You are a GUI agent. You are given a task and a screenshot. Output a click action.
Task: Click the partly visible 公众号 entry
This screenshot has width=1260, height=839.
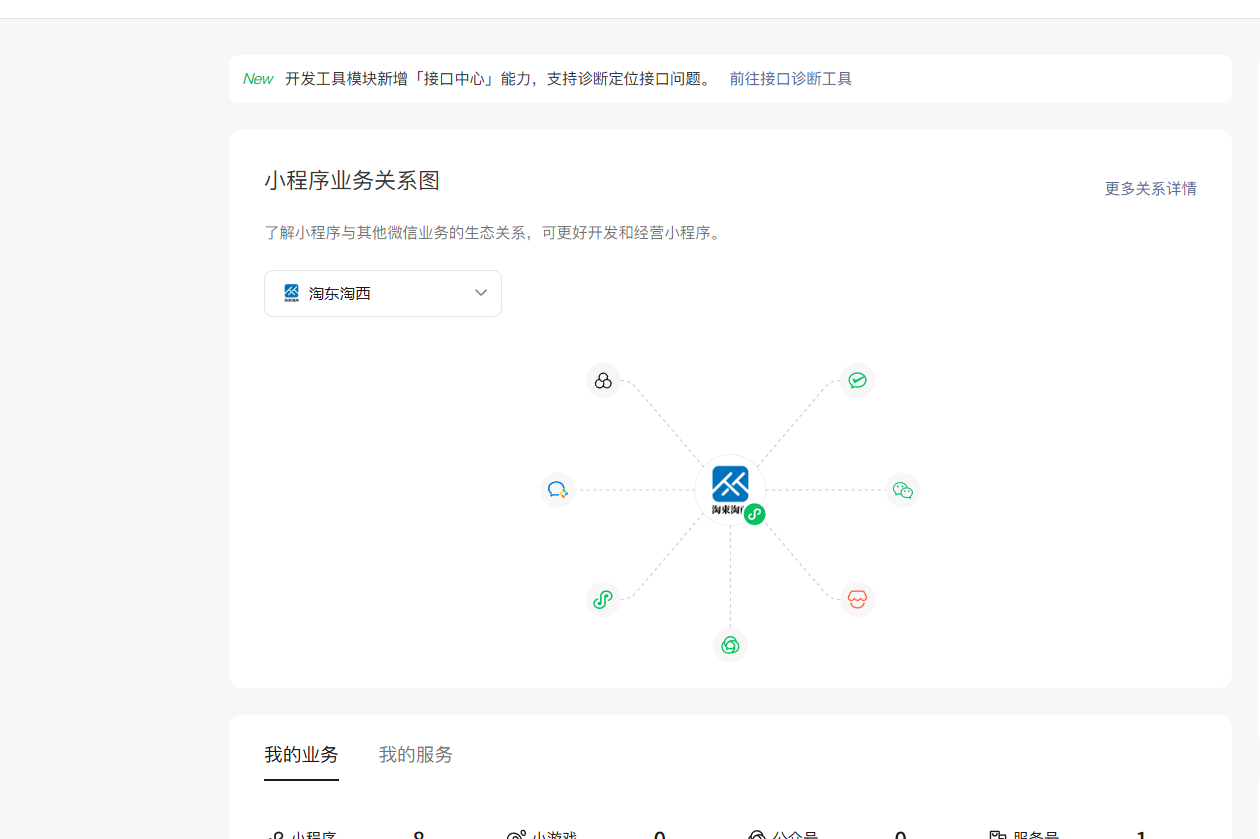tap(783, 834)
